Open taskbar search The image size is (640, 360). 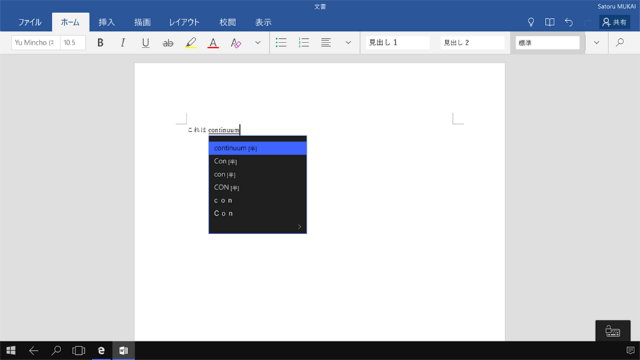point(56,351)
